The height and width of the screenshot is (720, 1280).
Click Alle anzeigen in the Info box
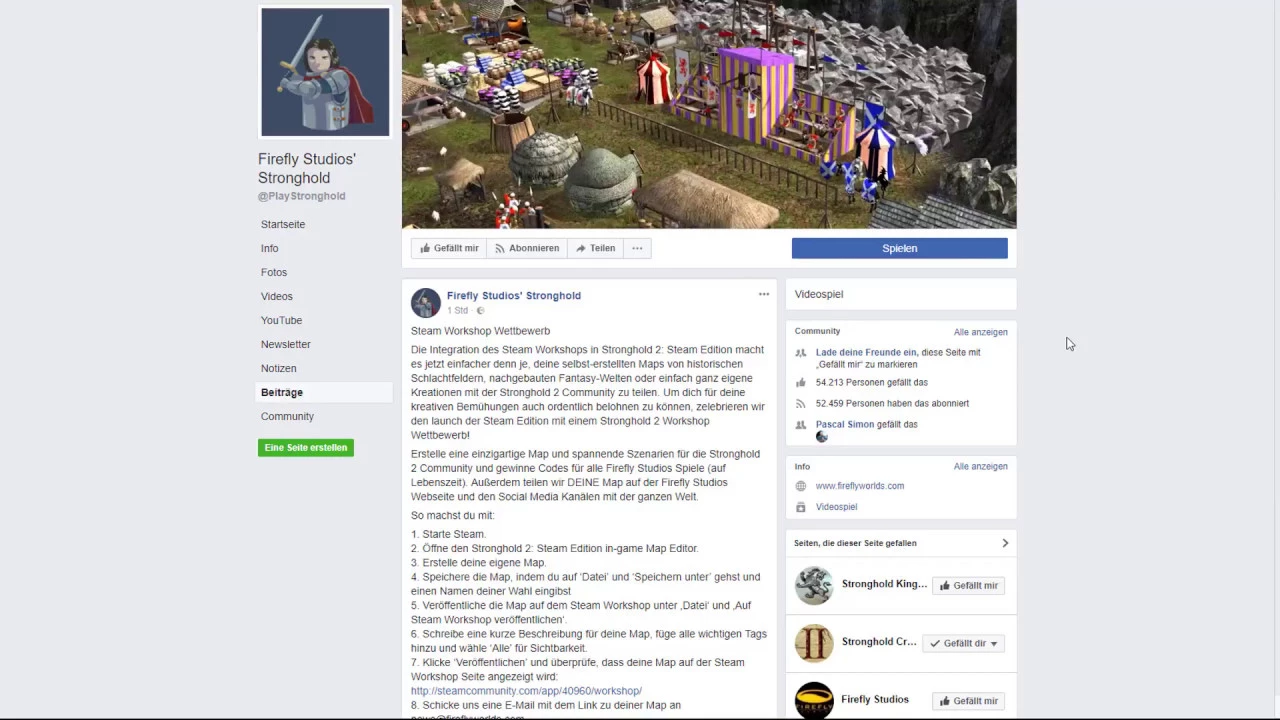980,466
